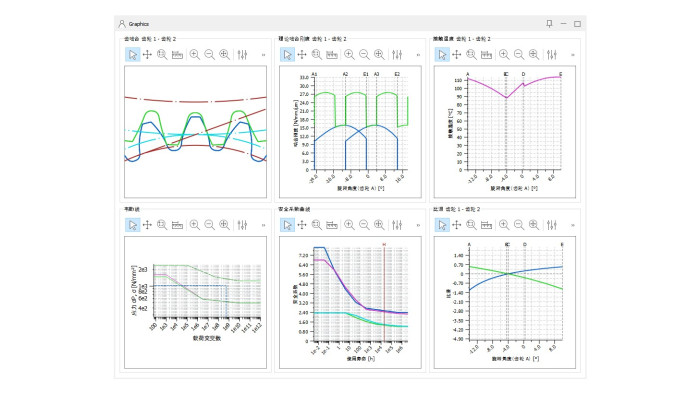Fit the safety factor curve chart to view
The height and width of the screenshot is (393, 700).
pyautogui.click(x=379, y=225)
